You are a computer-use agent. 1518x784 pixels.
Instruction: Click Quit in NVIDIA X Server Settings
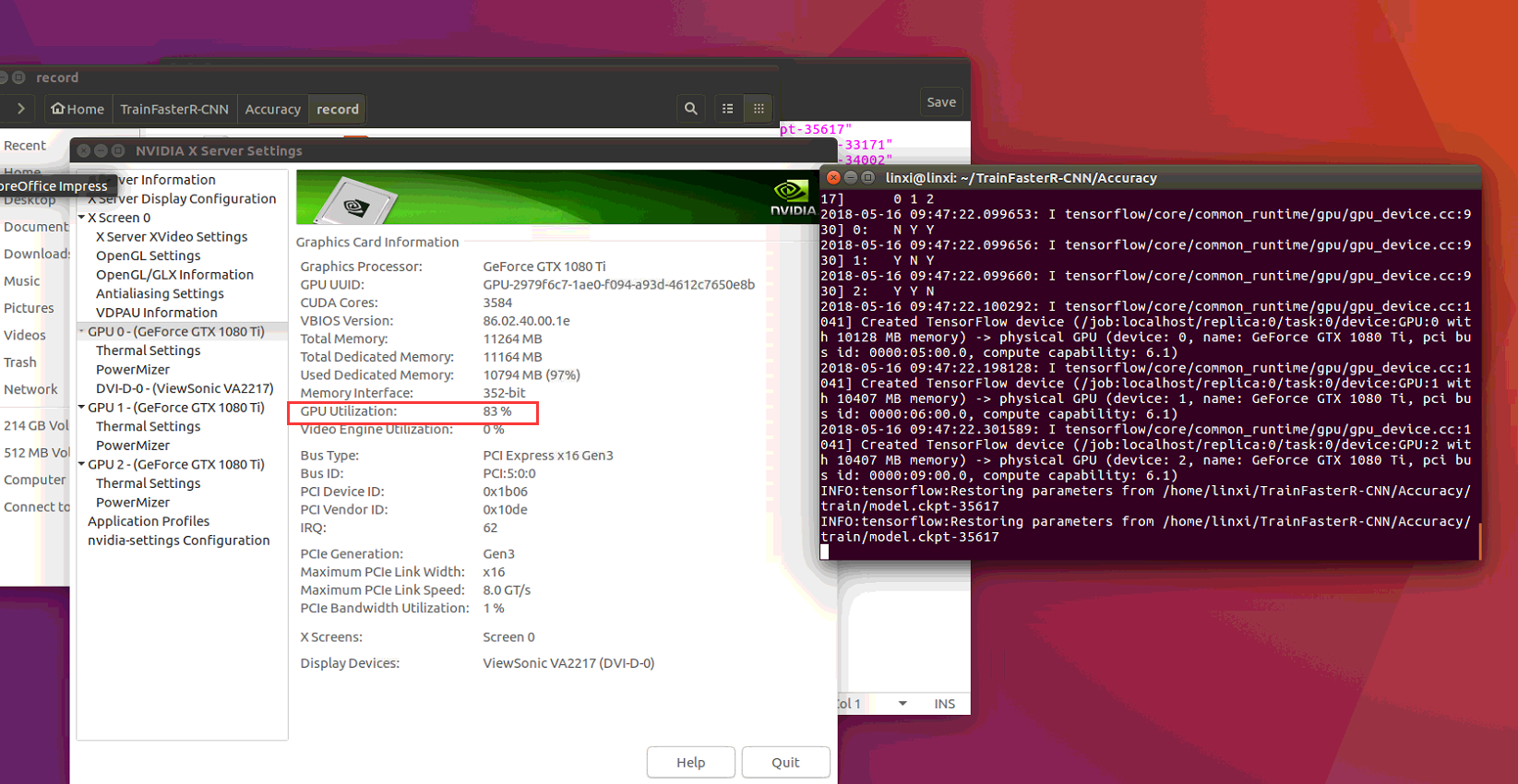pos(785,762)
